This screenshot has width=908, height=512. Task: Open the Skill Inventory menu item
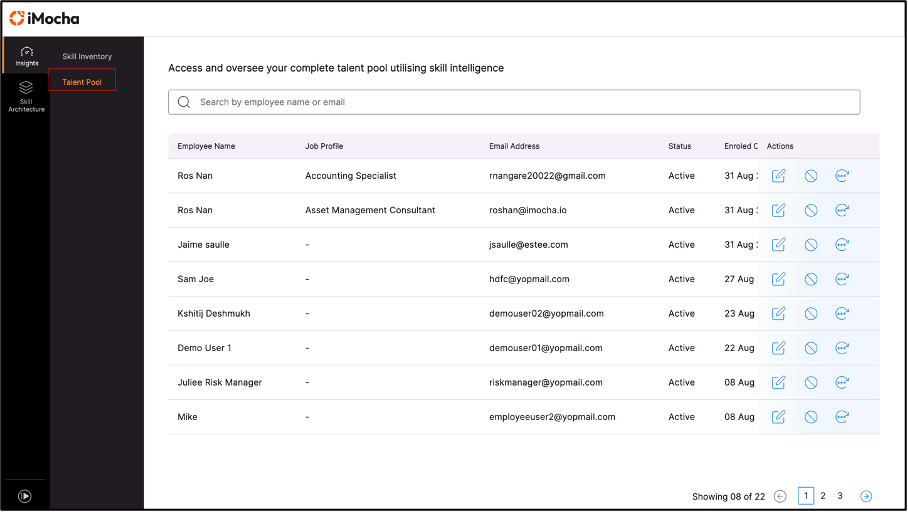tap(87, 56)
